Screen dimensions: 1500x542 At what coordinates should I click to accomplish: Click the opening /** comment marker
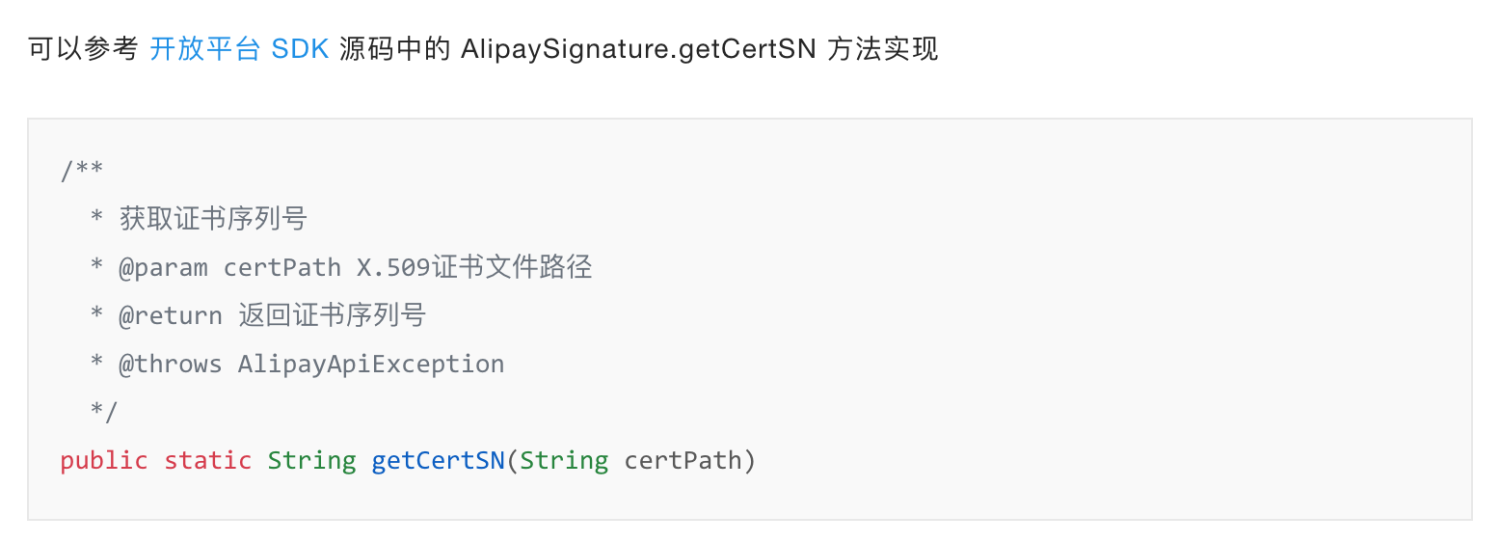pos(82,171)
